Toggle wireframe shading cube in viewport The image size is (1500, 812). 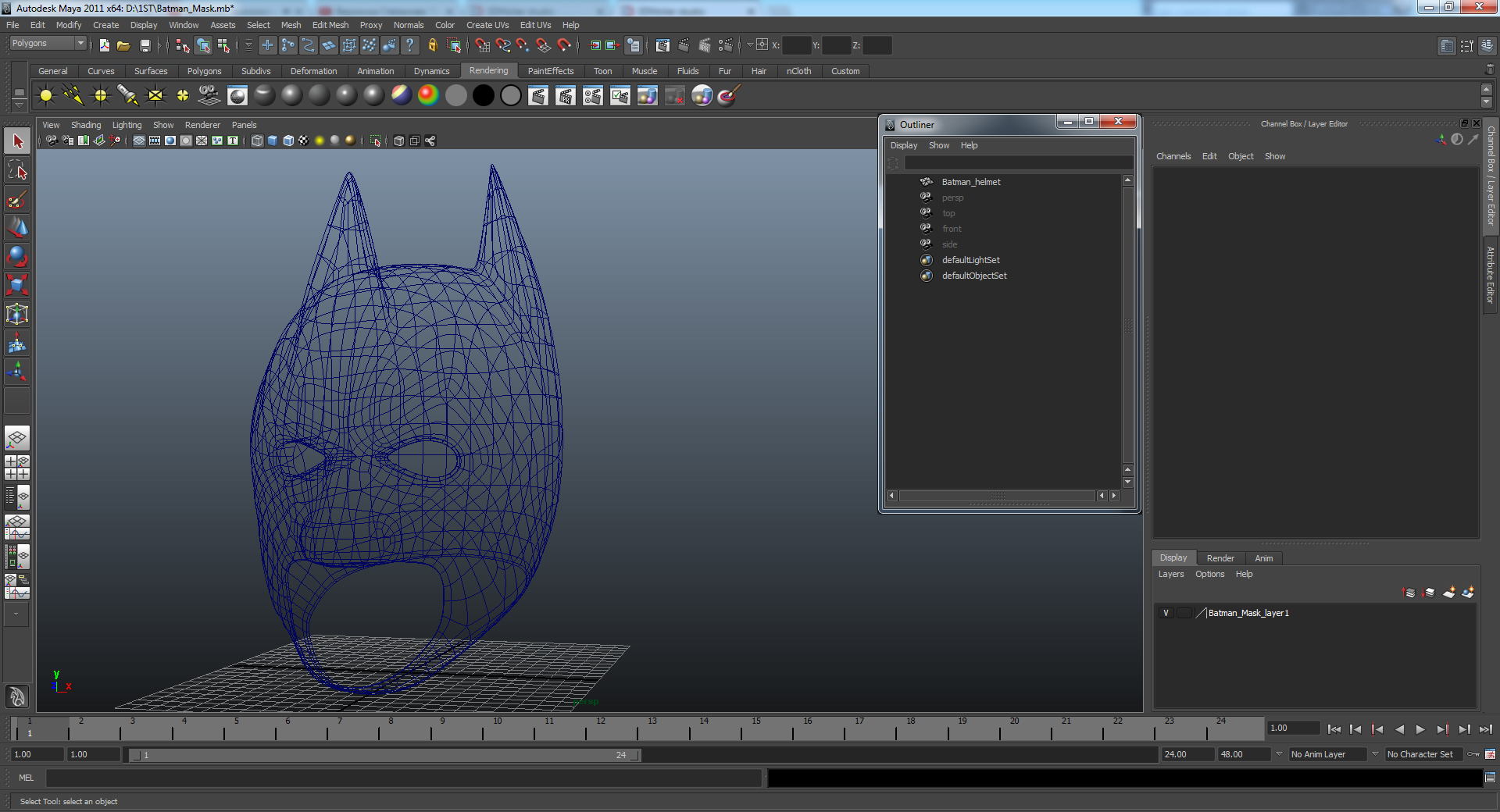[257, 141]
